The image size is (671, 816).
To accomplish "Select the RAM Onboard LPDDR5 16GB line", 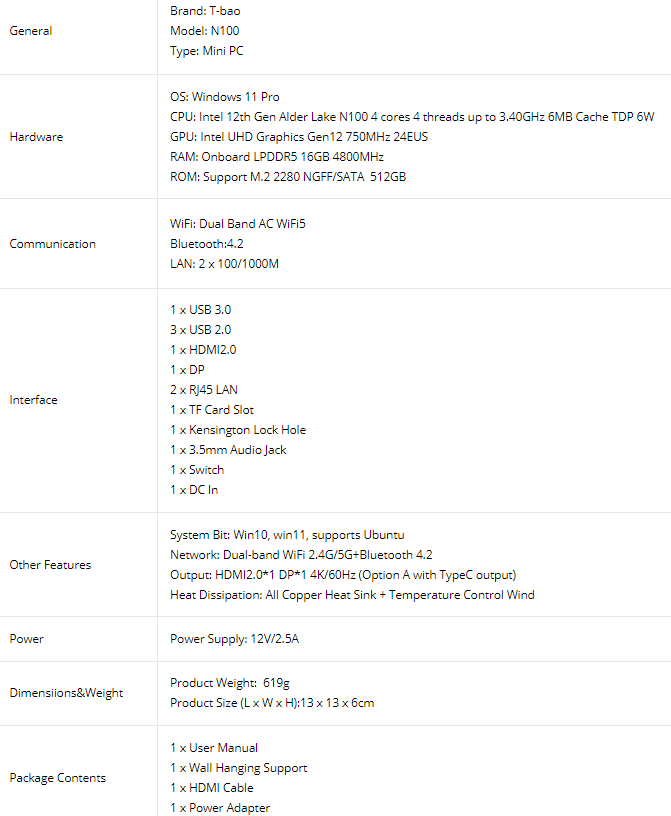I will (x=276, y=157).
